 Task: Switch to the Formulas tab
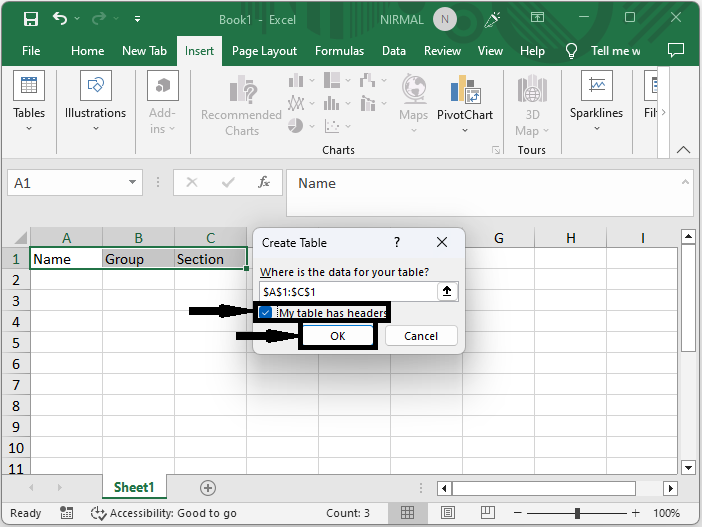[339, 51]
